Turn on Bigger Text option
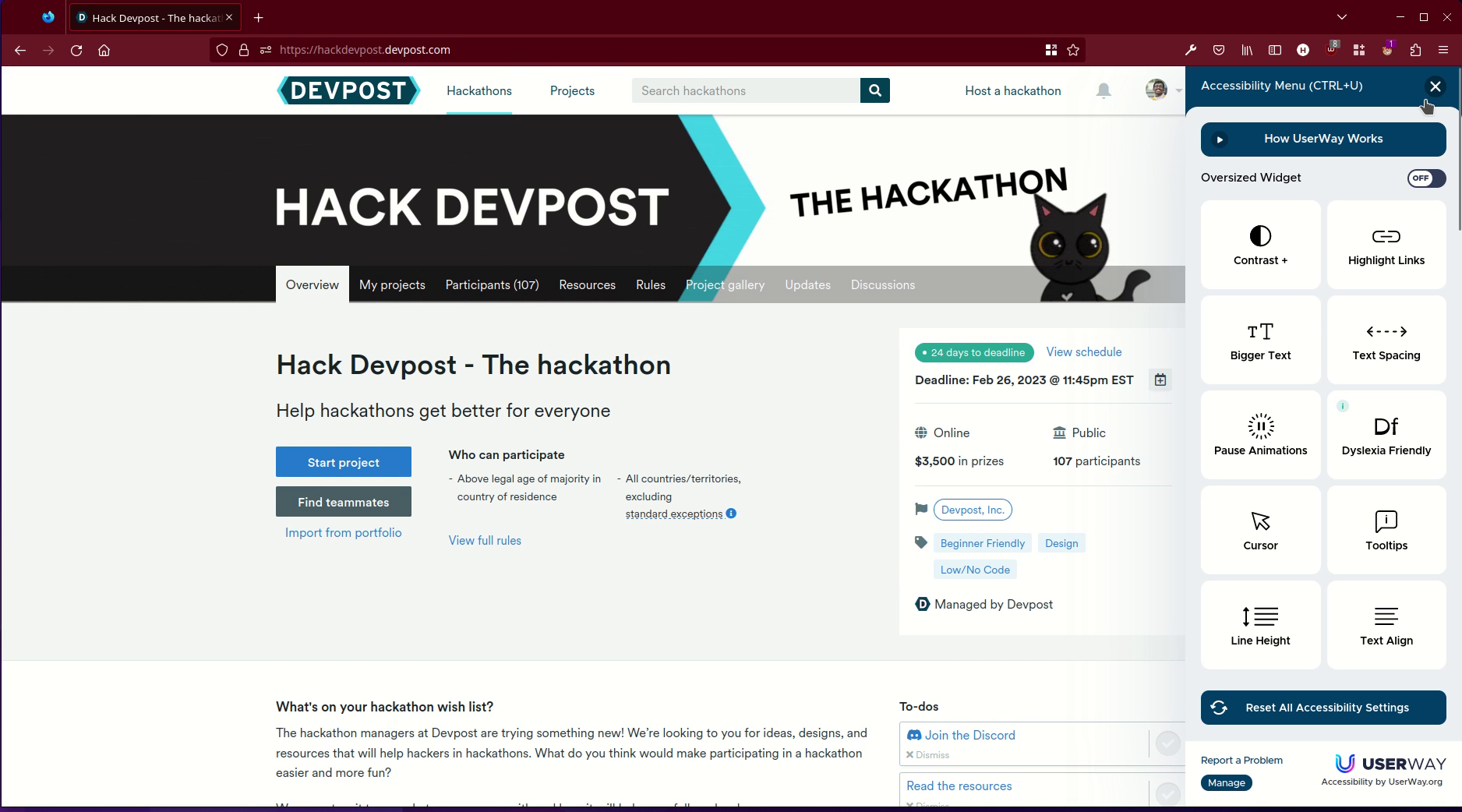Viewport: 1462px width, 812px height. coord(1260,340)
